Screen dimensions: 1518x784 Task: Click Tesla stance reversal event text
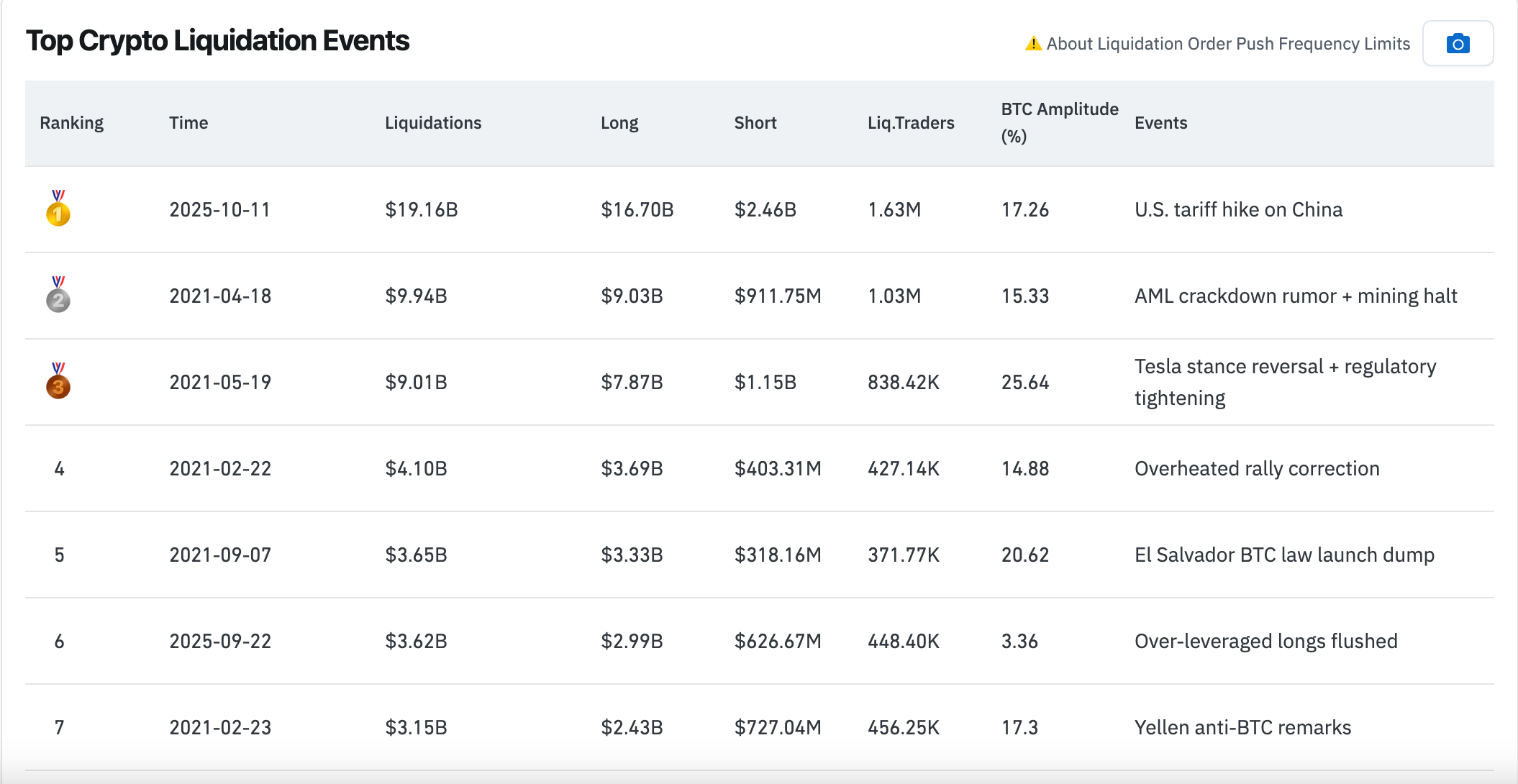[x=1286, y=382]
